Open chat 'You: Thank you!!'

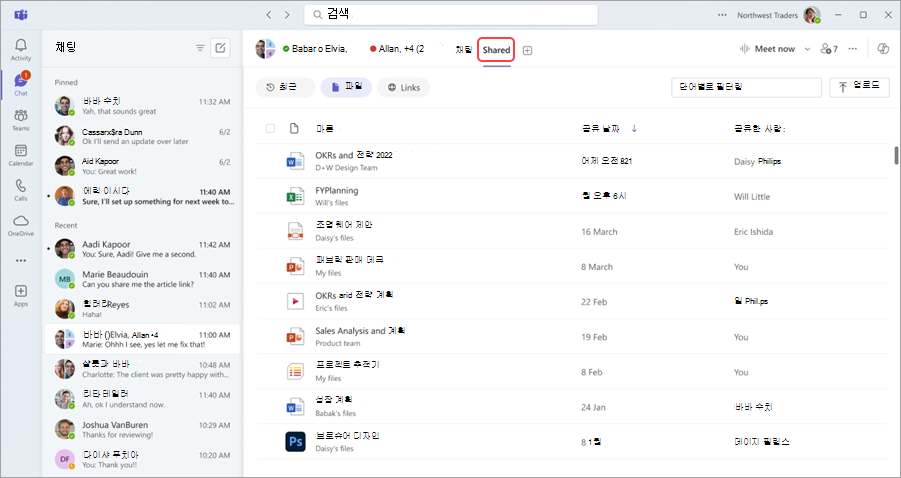(142, 460)
